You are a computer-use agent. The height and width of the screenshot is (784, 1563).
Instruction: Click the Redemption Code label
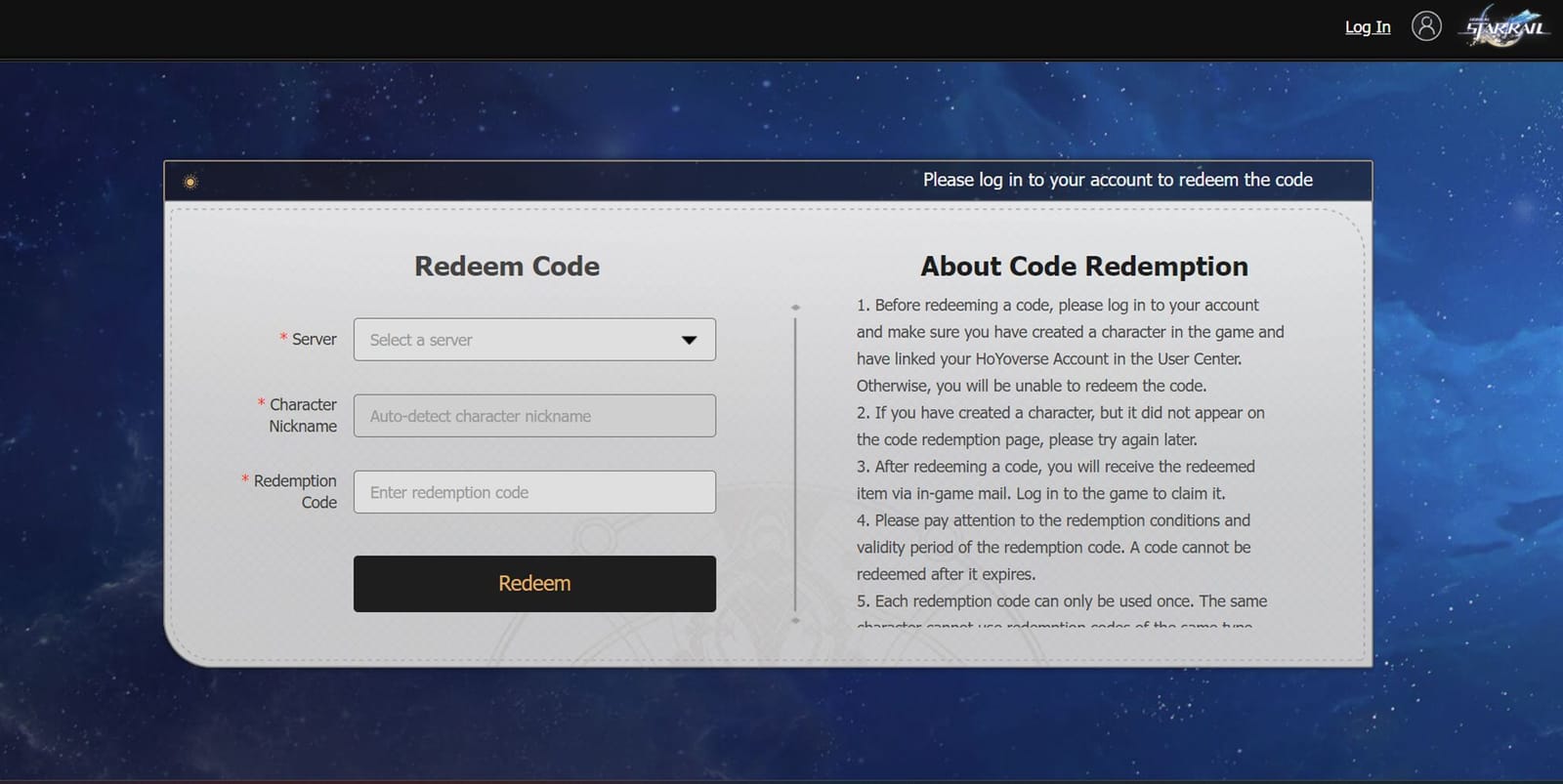pyautogui.click(x=295, y=491)
